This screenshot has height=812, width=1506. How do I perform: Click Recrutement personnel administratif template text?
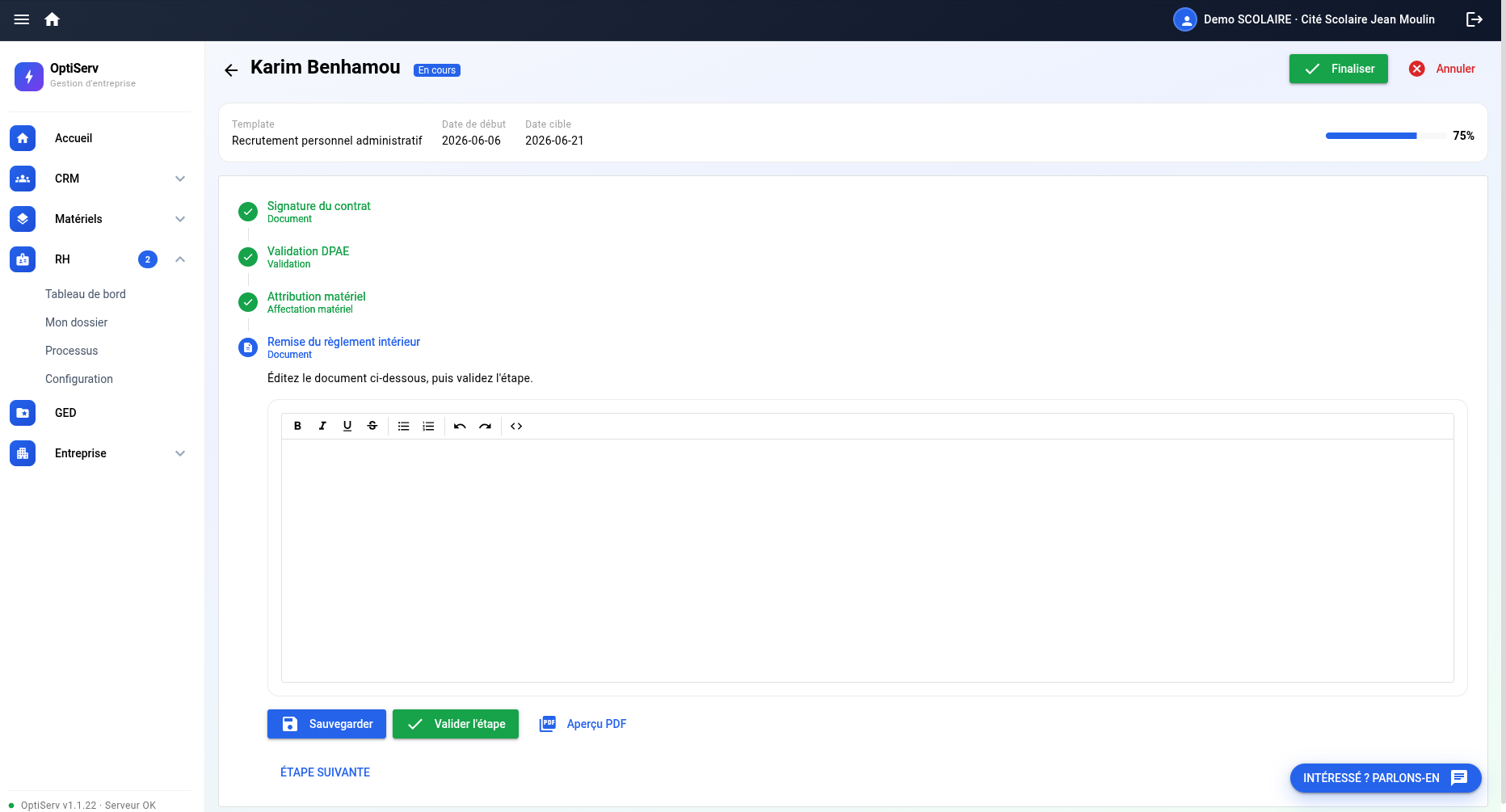pyautogui.click(x=326, y=141)
